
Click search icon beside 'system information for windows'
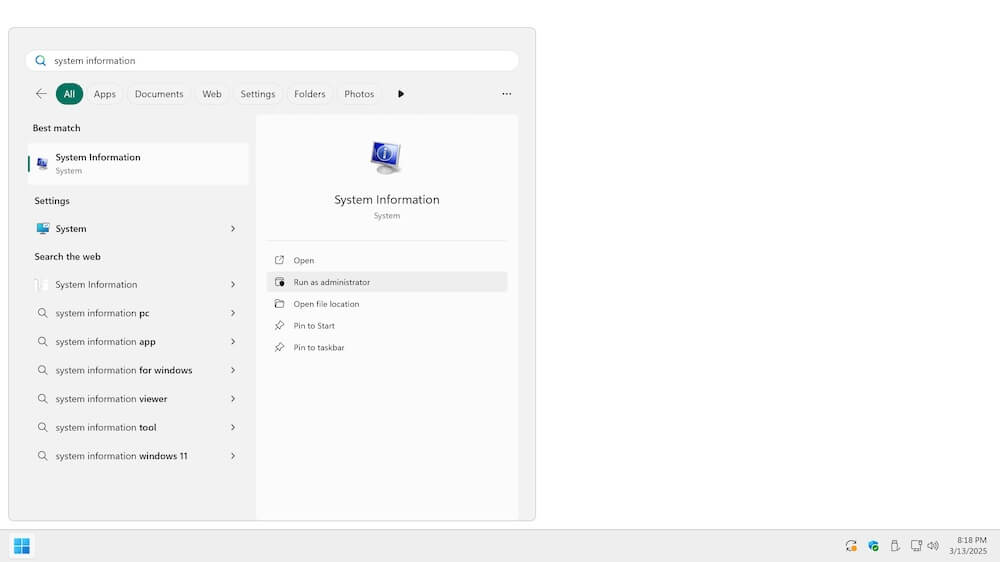(x=42, y=370)
